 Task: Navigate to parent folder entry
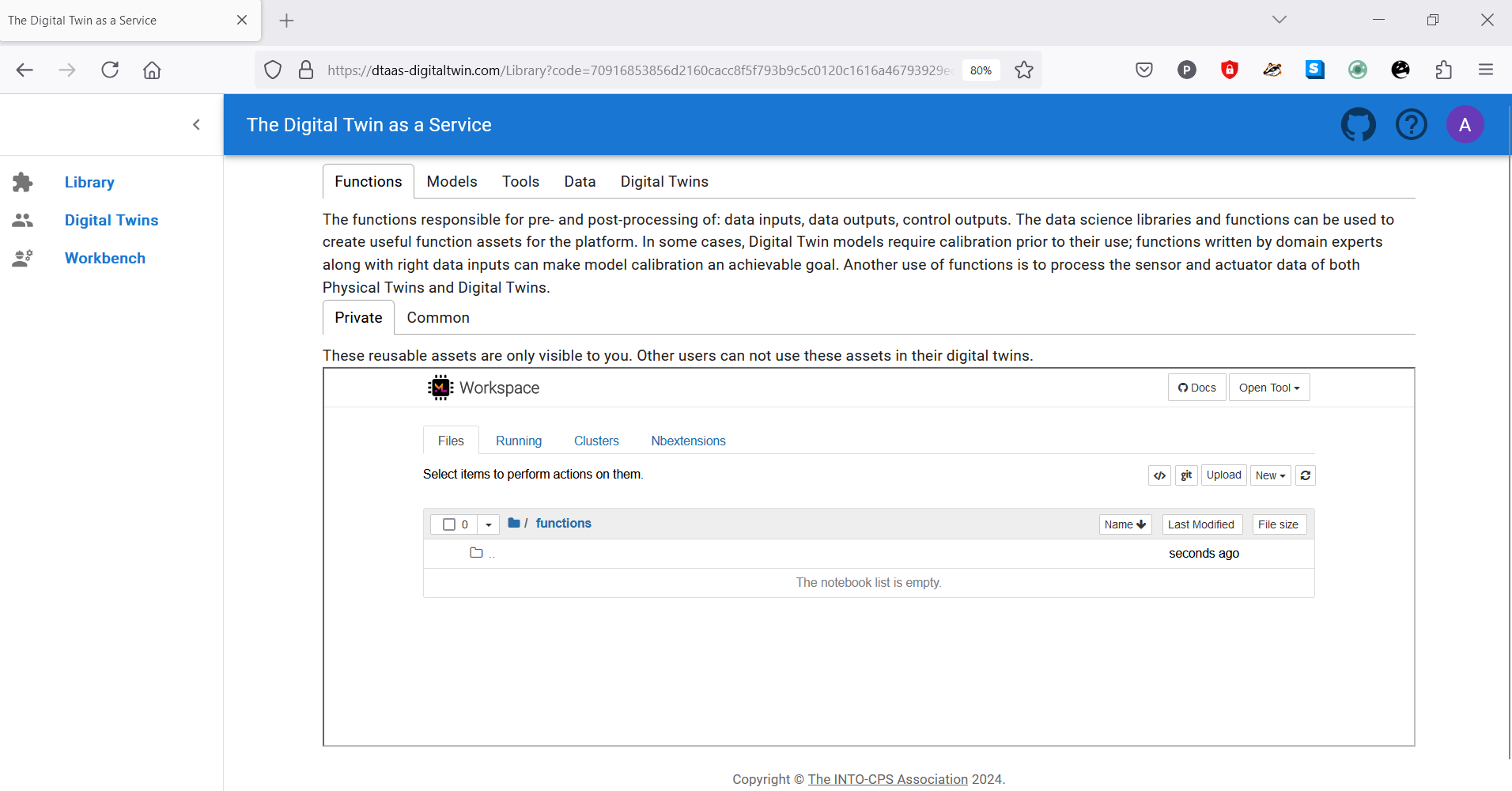[491, 554]
